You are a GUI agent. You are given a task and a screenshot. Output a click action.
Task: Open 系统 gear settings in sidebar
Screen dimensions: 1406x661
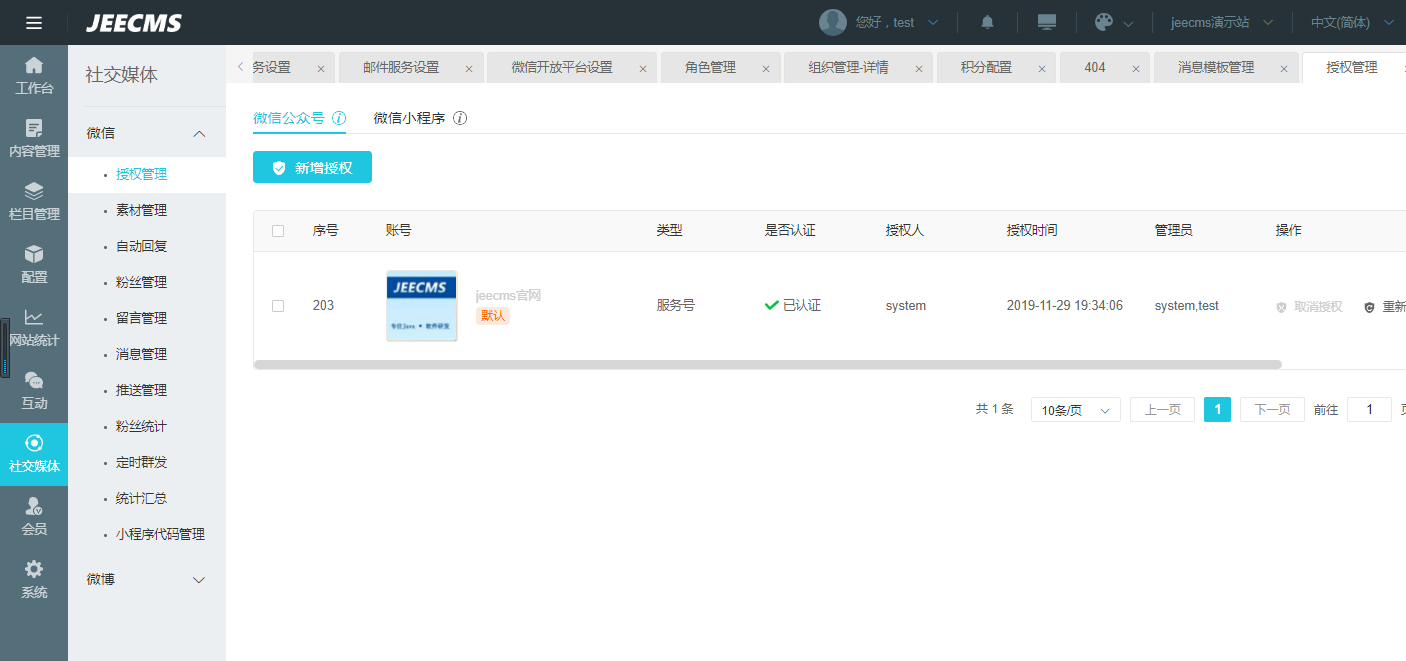(x=34, y=579)
